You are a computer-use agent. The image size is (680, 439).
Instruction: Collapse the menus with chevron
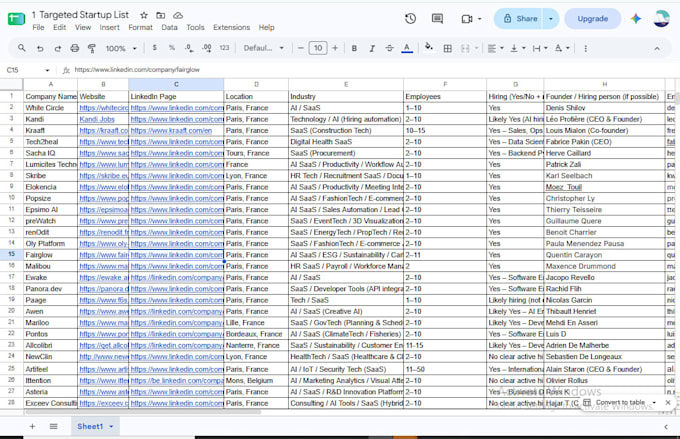657,48
